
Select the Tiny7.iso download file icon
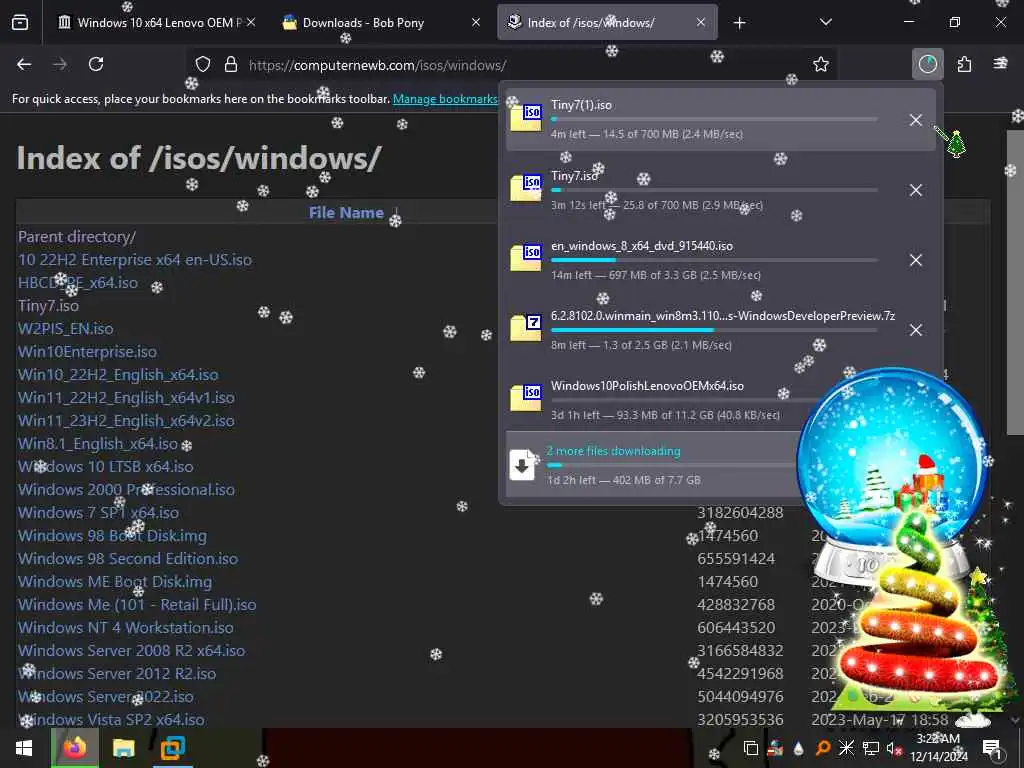click(526, 188)
